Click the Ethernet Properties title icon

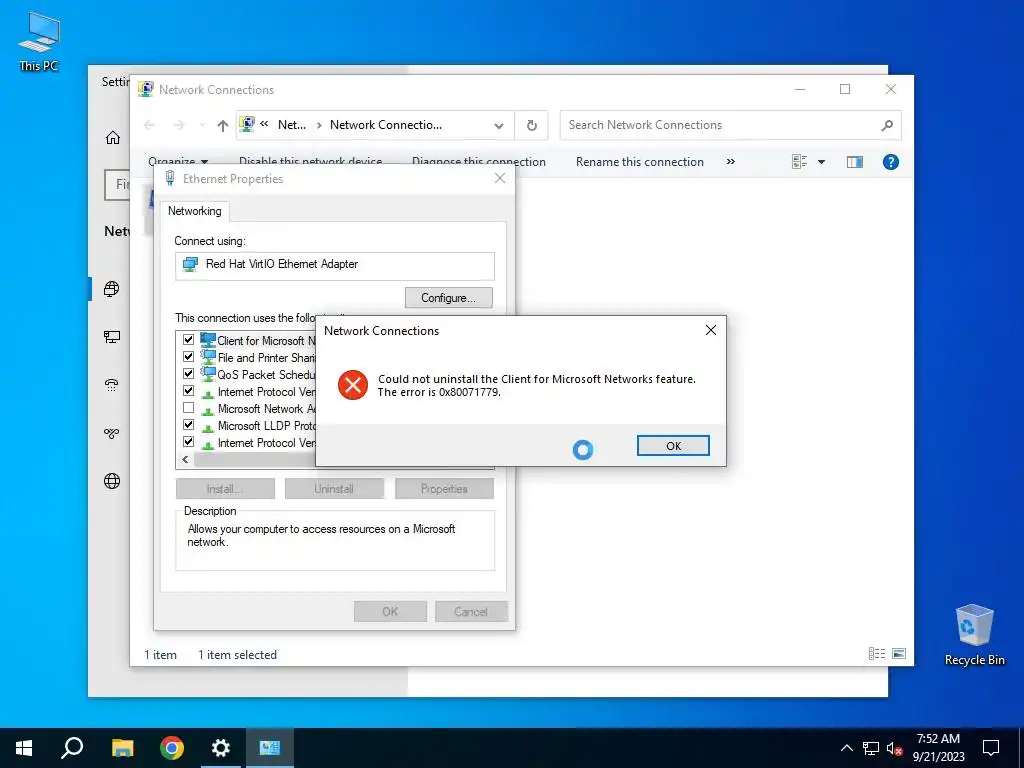170,178
